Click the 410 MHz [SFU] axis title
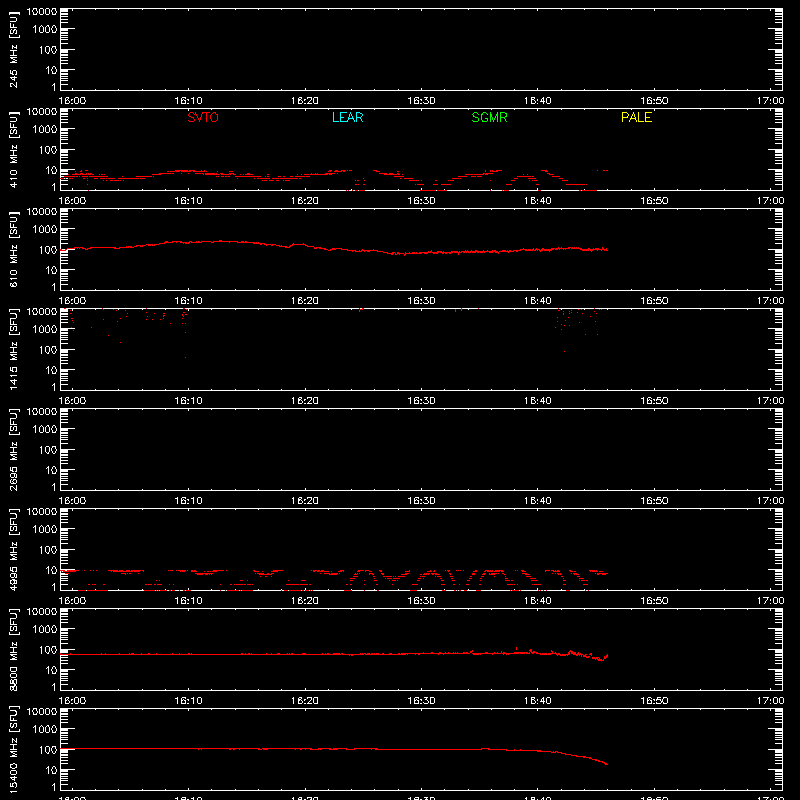 [x=13, y=149]
